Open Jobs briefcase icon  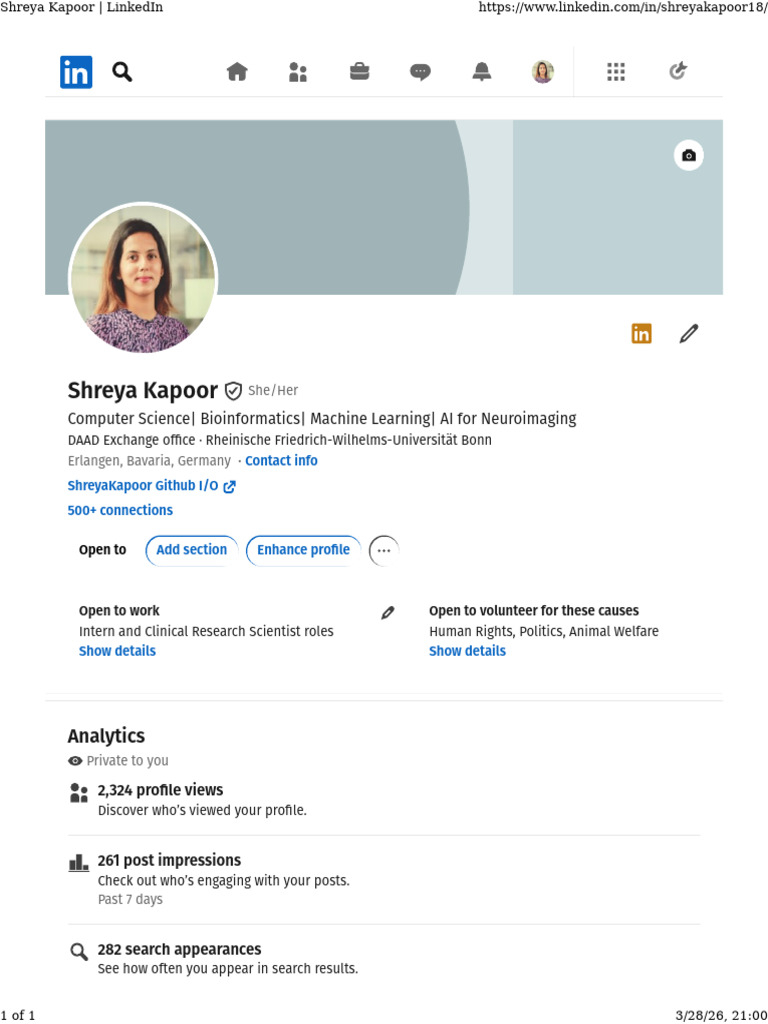pos(359,71)
